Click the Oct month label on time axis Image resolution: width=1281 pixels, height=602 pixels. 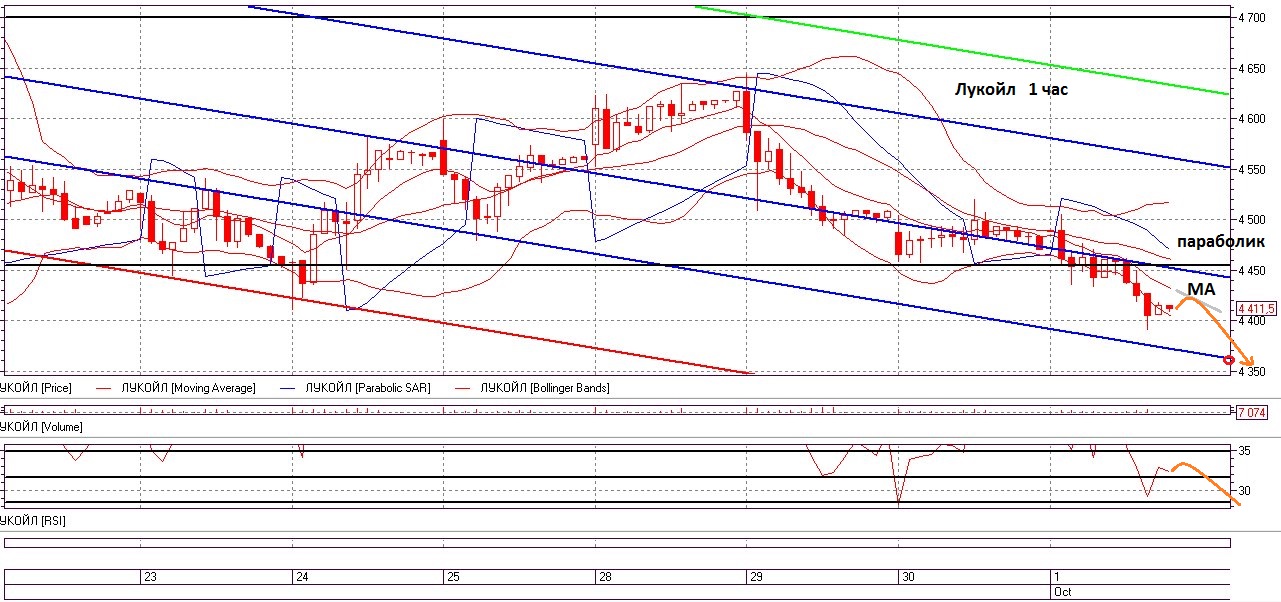(x=1061, y=592)
